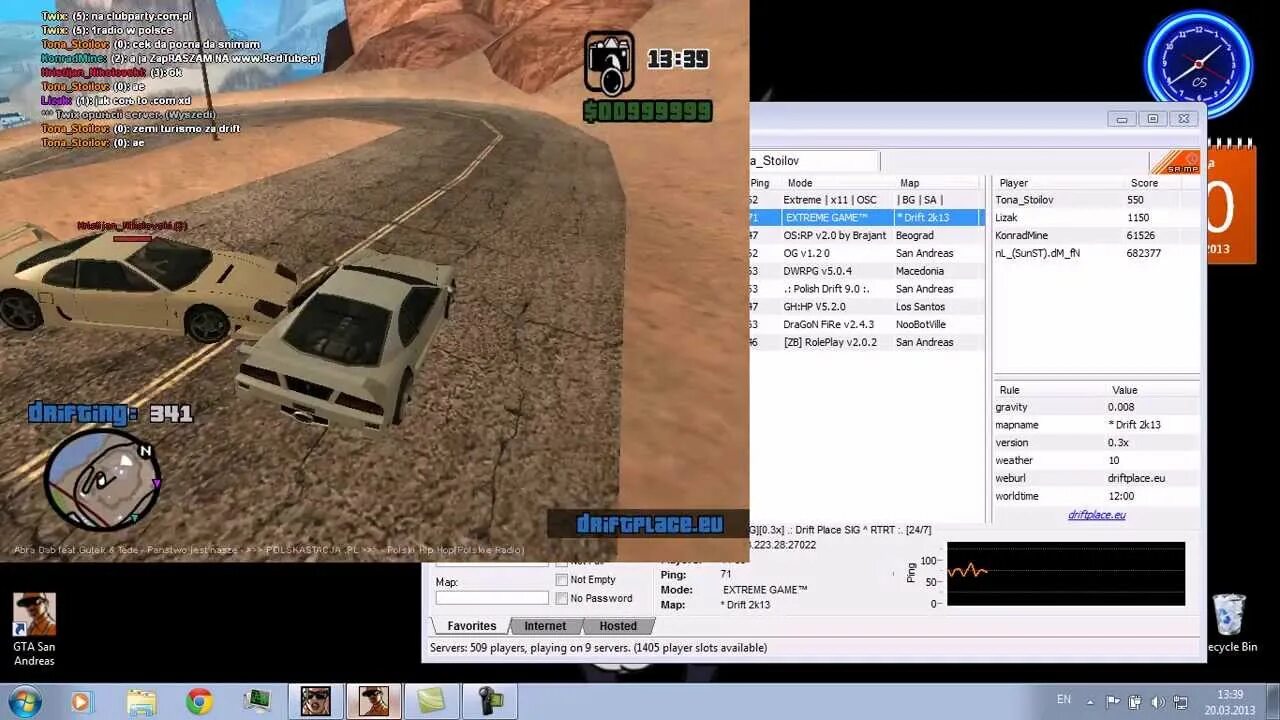Select the DraGoN FiRe v2.4.3 server
Screen dimensions: 1280x720
pyautogui.click(x=866, y=324)
